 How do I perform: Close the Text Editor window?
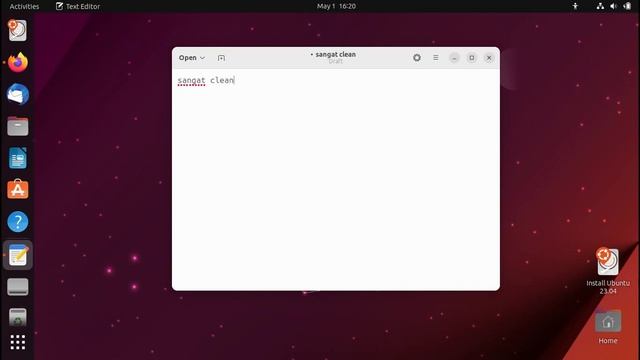pyautogui.click(x=489, y=58)
